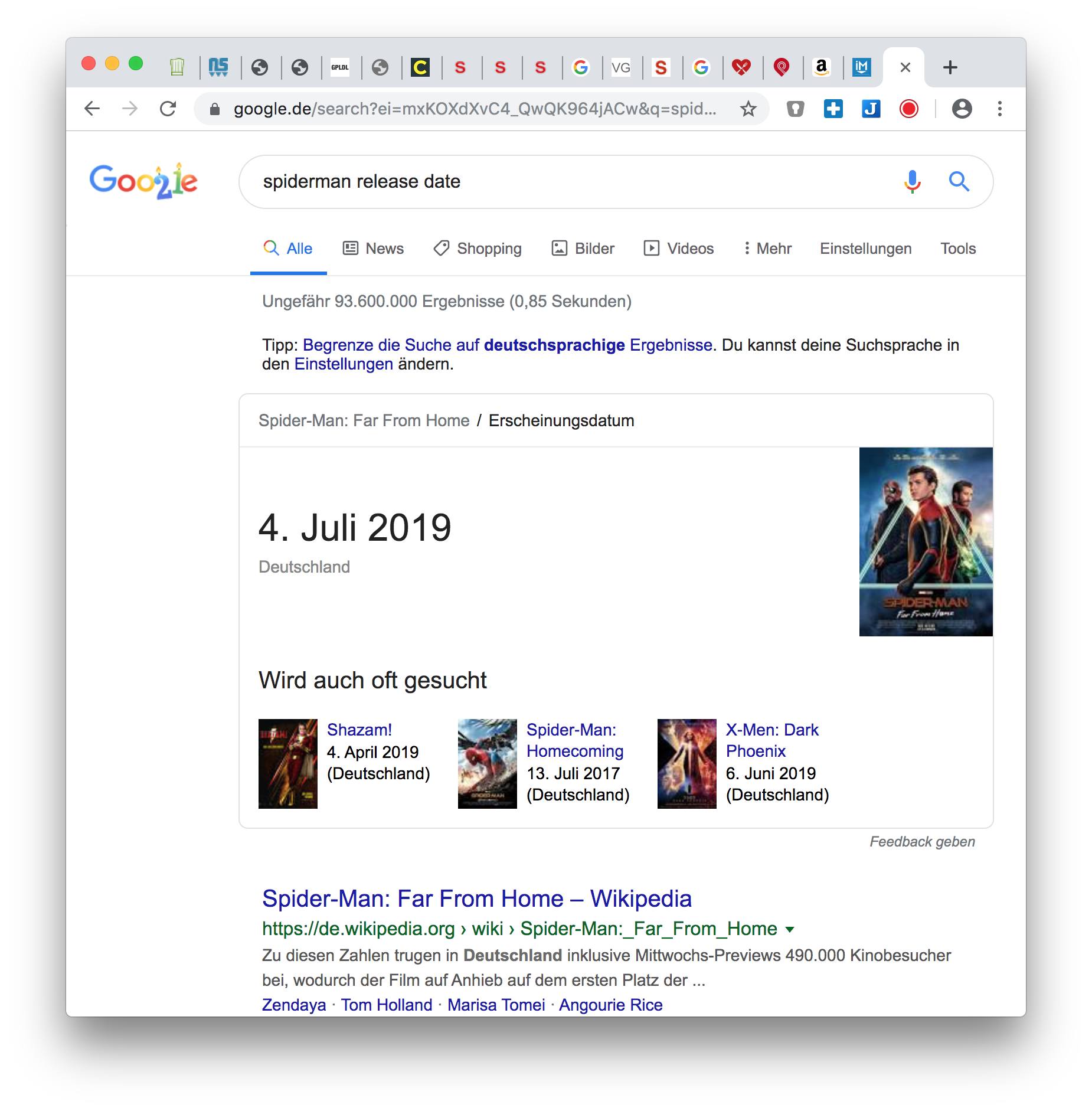
Task: Bookmark this page with the star
Action: (x=748, y=109)
